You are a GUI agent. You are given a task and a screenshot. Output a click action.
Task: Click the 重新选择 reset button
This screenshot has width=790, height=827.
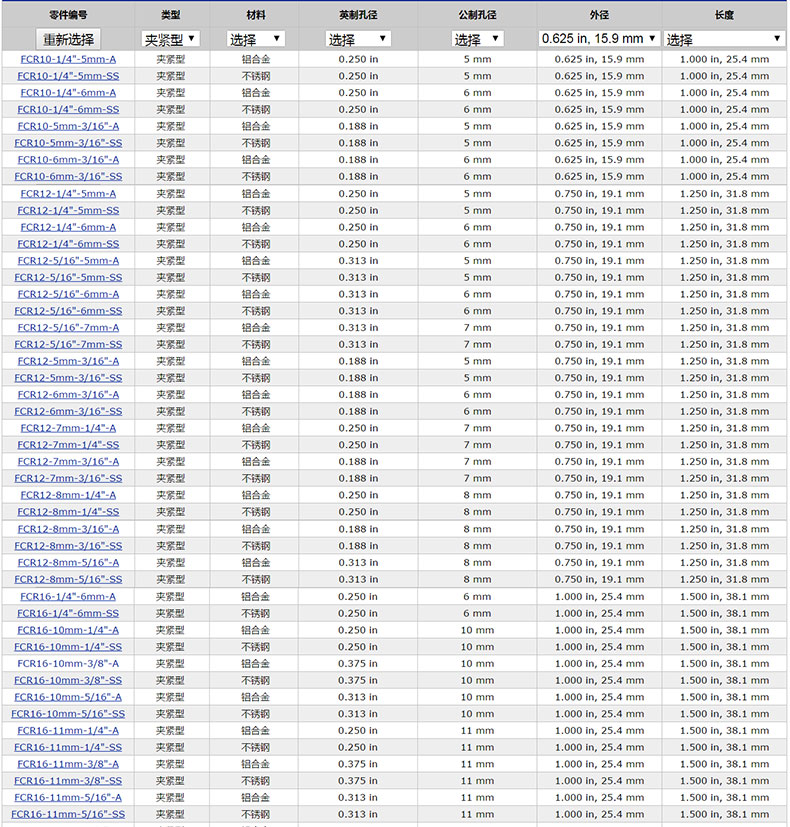[x=68, y=39]
